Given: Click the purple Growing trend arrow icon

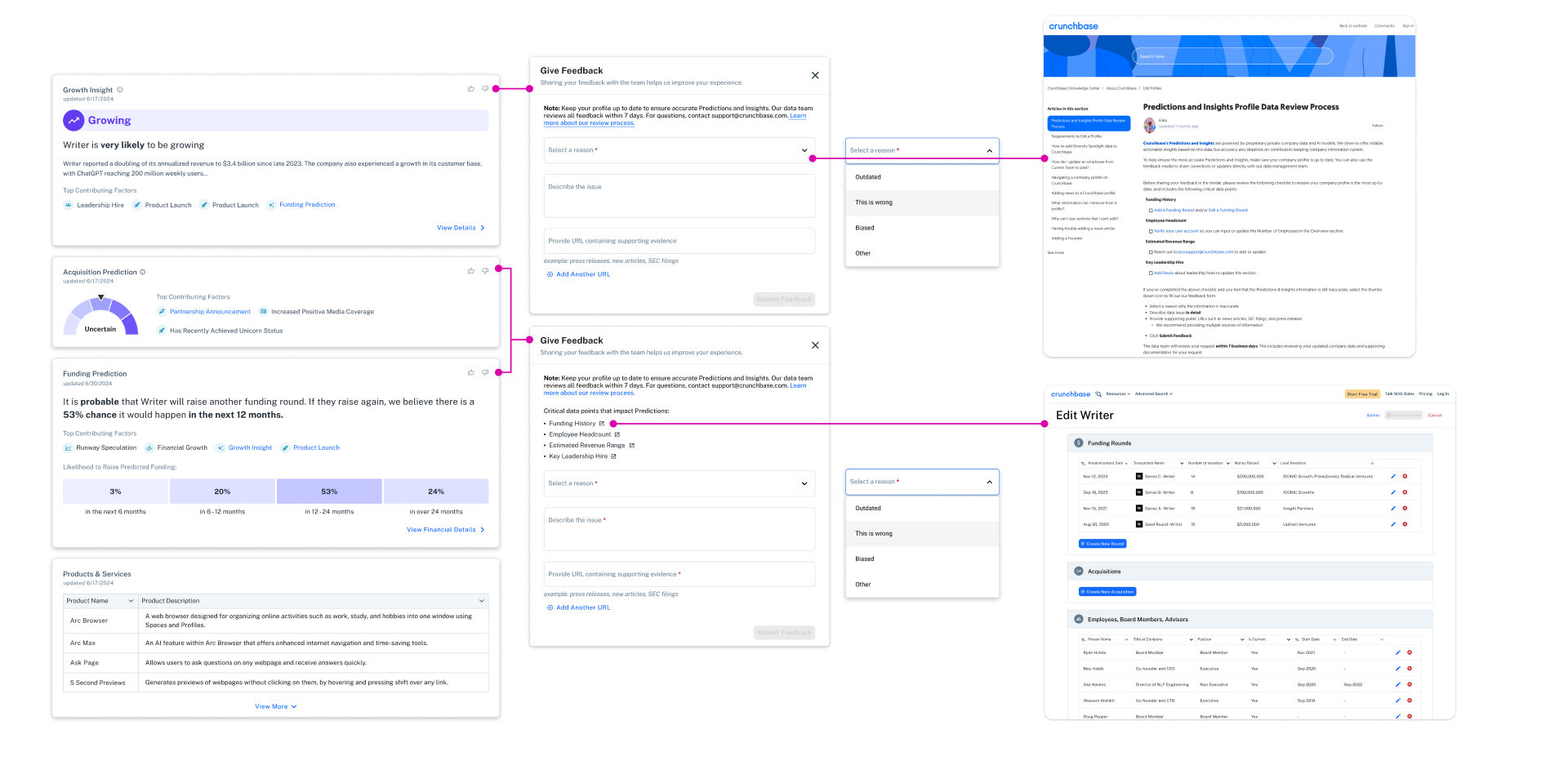Looking at the screenshot, I should 73,120.
